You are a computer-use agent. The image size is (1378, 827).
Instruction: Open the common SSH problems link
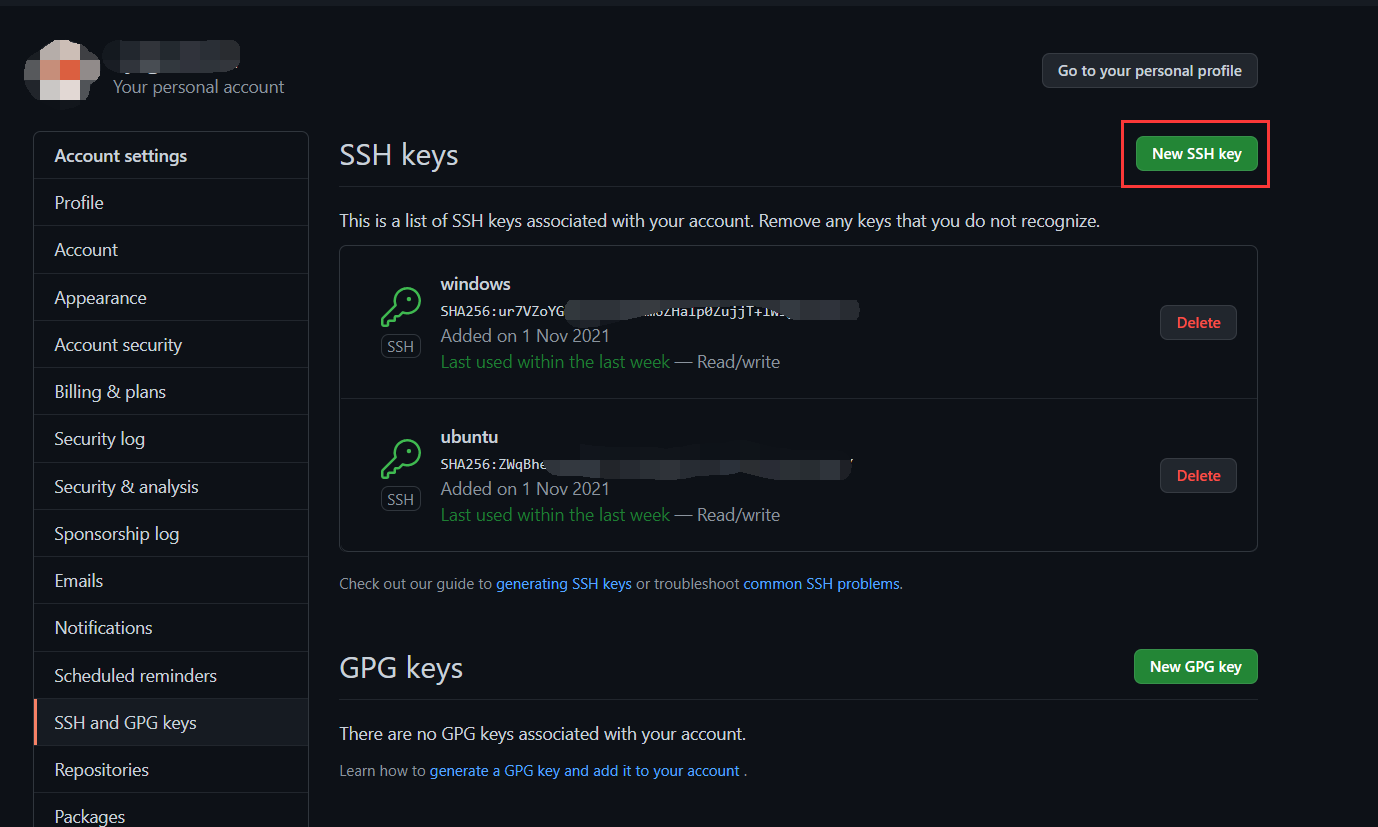tap(821, 583)
